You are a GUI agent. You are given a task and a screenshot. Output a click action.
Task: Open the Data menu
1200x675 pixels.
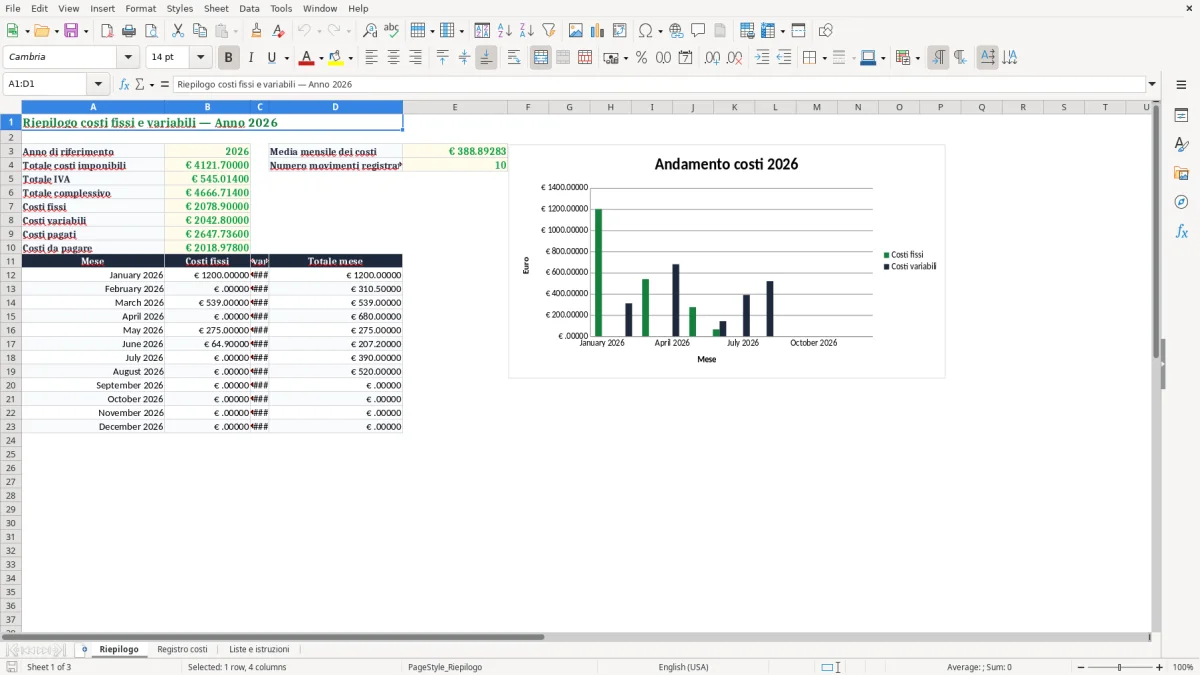coord(249,8)
